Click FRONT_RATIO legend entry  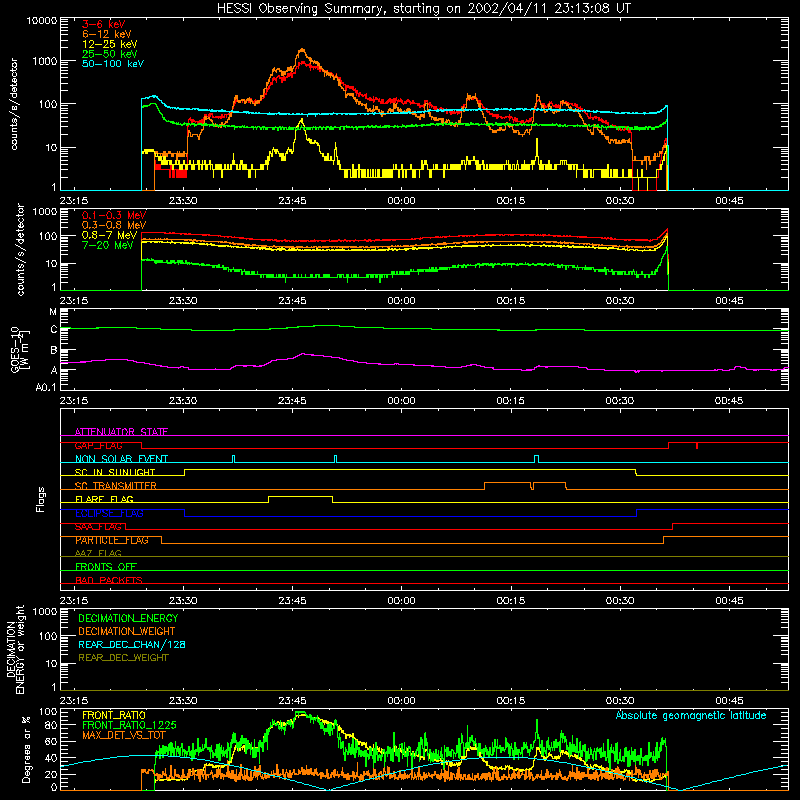[114, 715]
